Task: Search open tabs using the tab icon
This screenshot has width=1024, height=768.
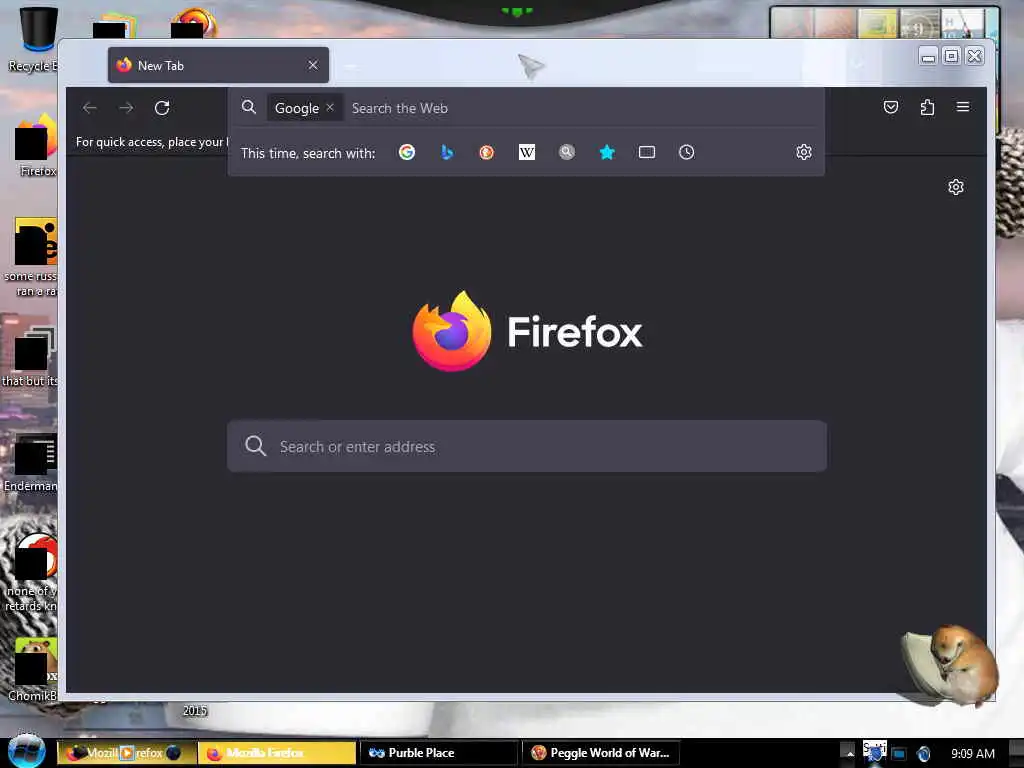Action: tap(647, 152)
